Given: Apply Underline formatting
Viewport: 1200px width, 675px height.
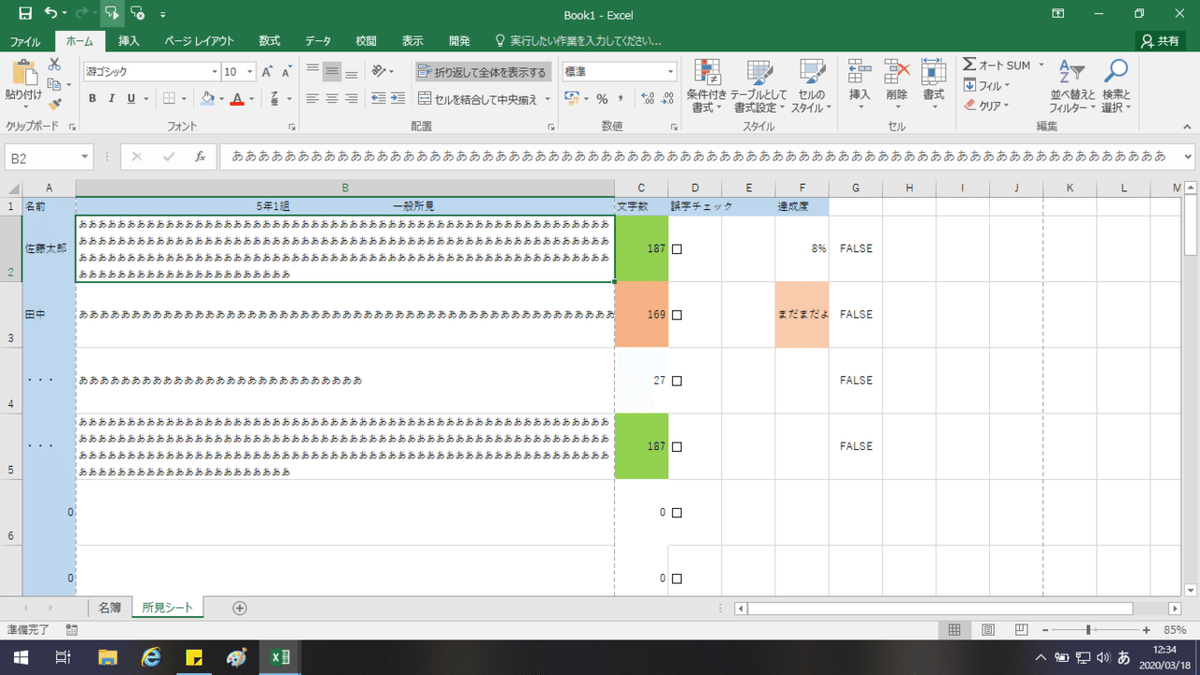Looking at the screenshot, I should click(130, 99).
